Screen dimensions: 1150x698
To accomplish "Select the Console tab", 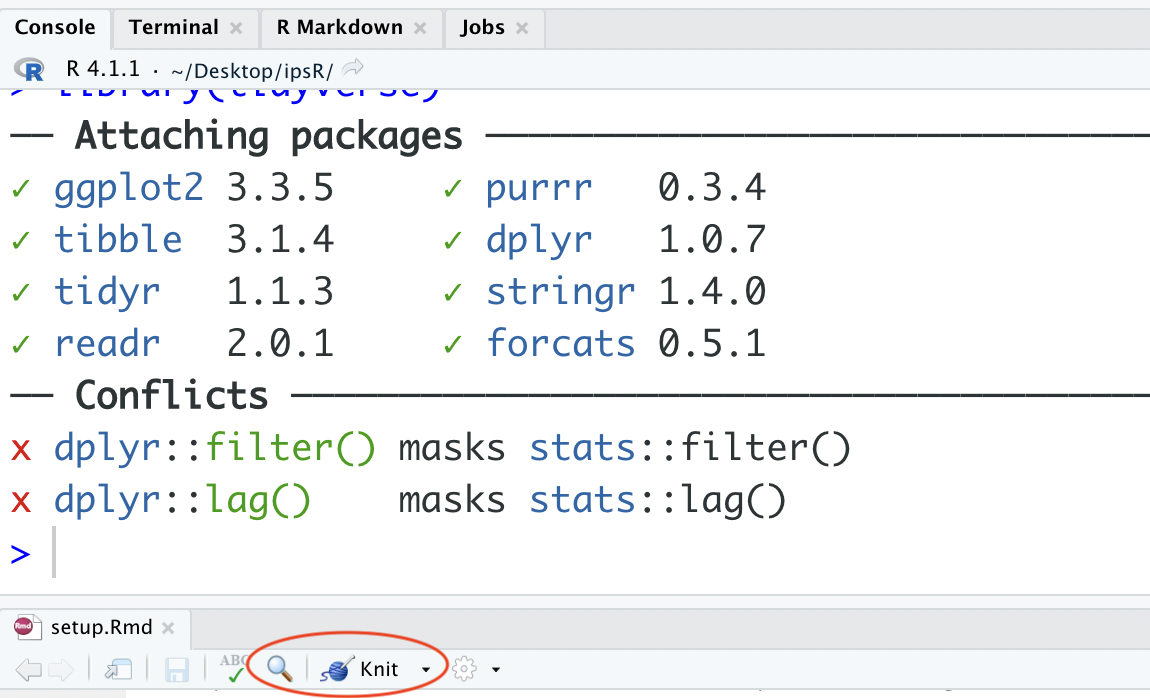I will click(x=55, y=27).
